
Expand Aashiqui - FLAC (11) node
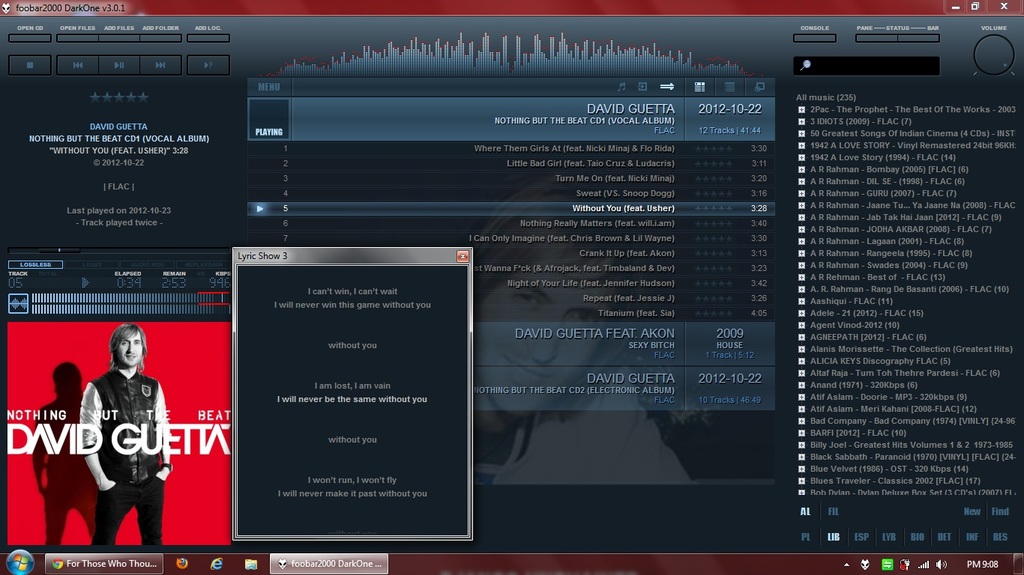[x=801, y=301]
